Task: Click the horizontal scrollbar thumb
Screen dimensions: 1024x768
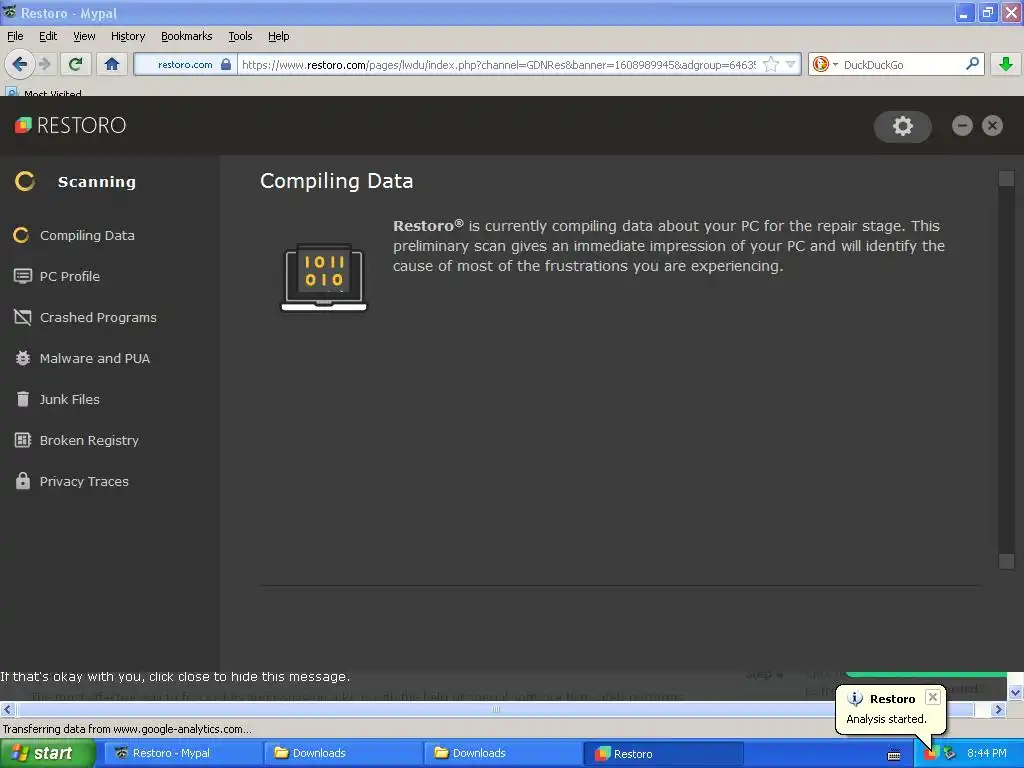Action: (x=495, y=709)
